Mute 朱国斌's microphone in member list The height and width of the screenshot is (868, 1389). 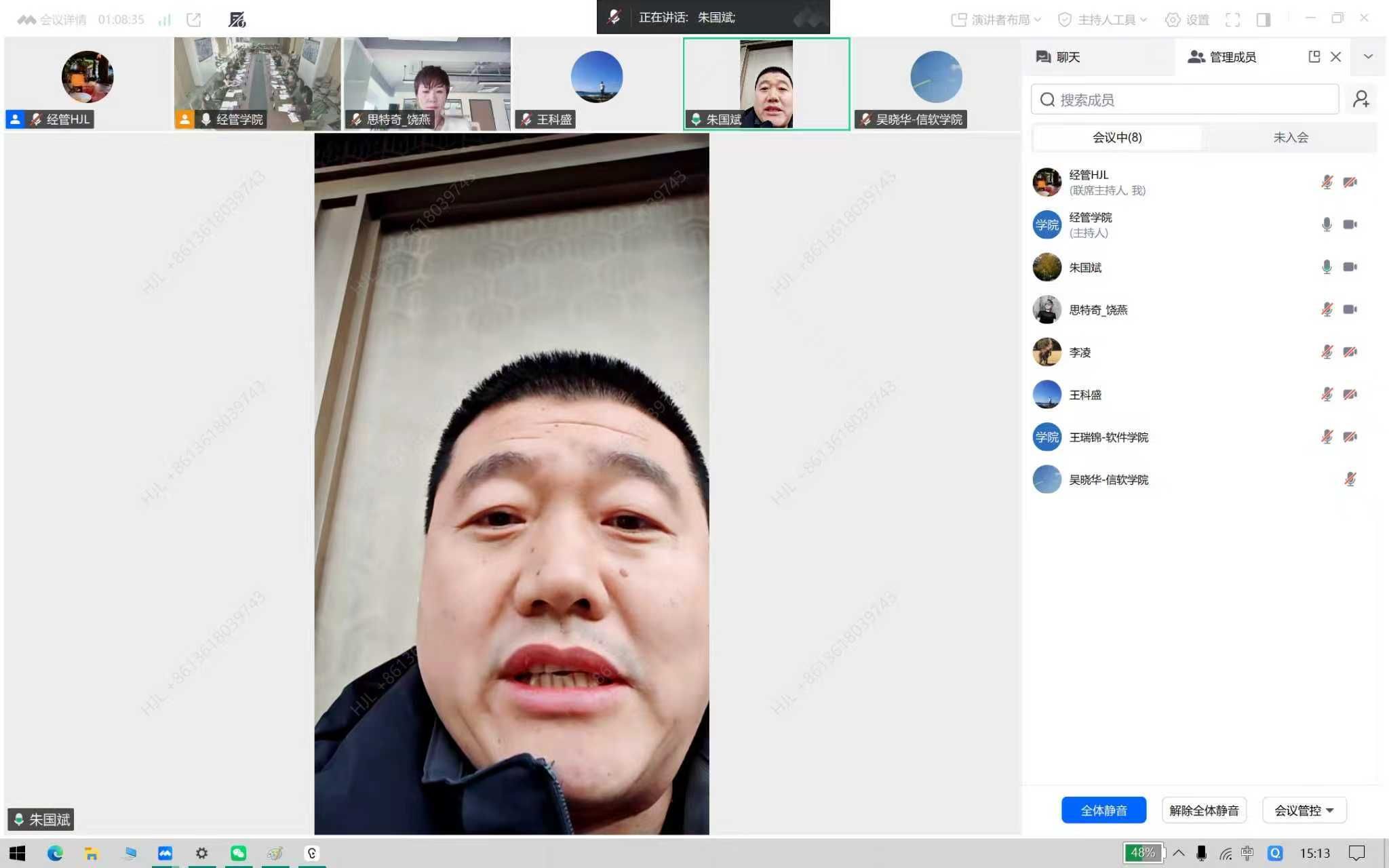point(1327,267)
